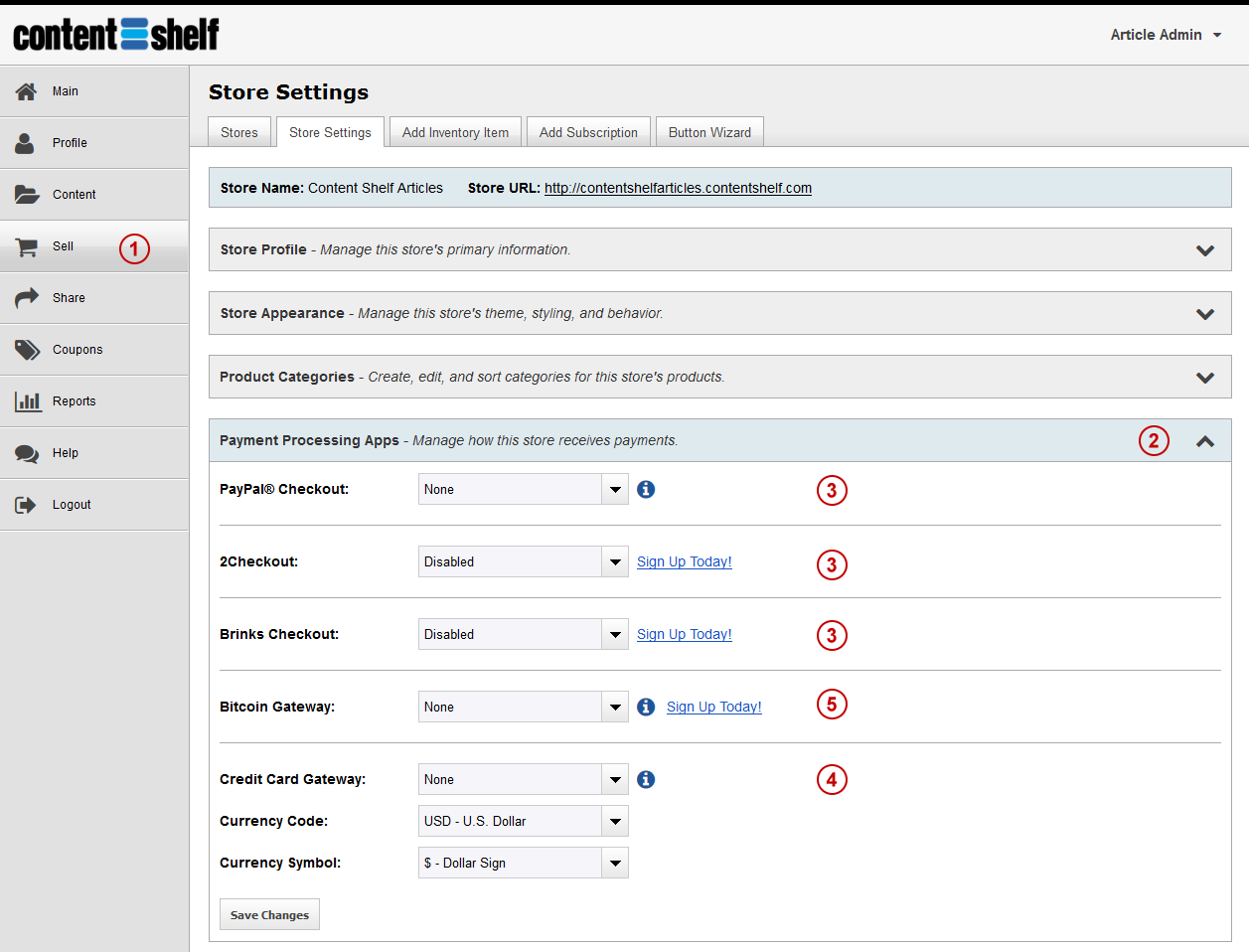Open the Reports sidebar menu item
Viewport: 1249px width, 952px height.
(94, 401)
